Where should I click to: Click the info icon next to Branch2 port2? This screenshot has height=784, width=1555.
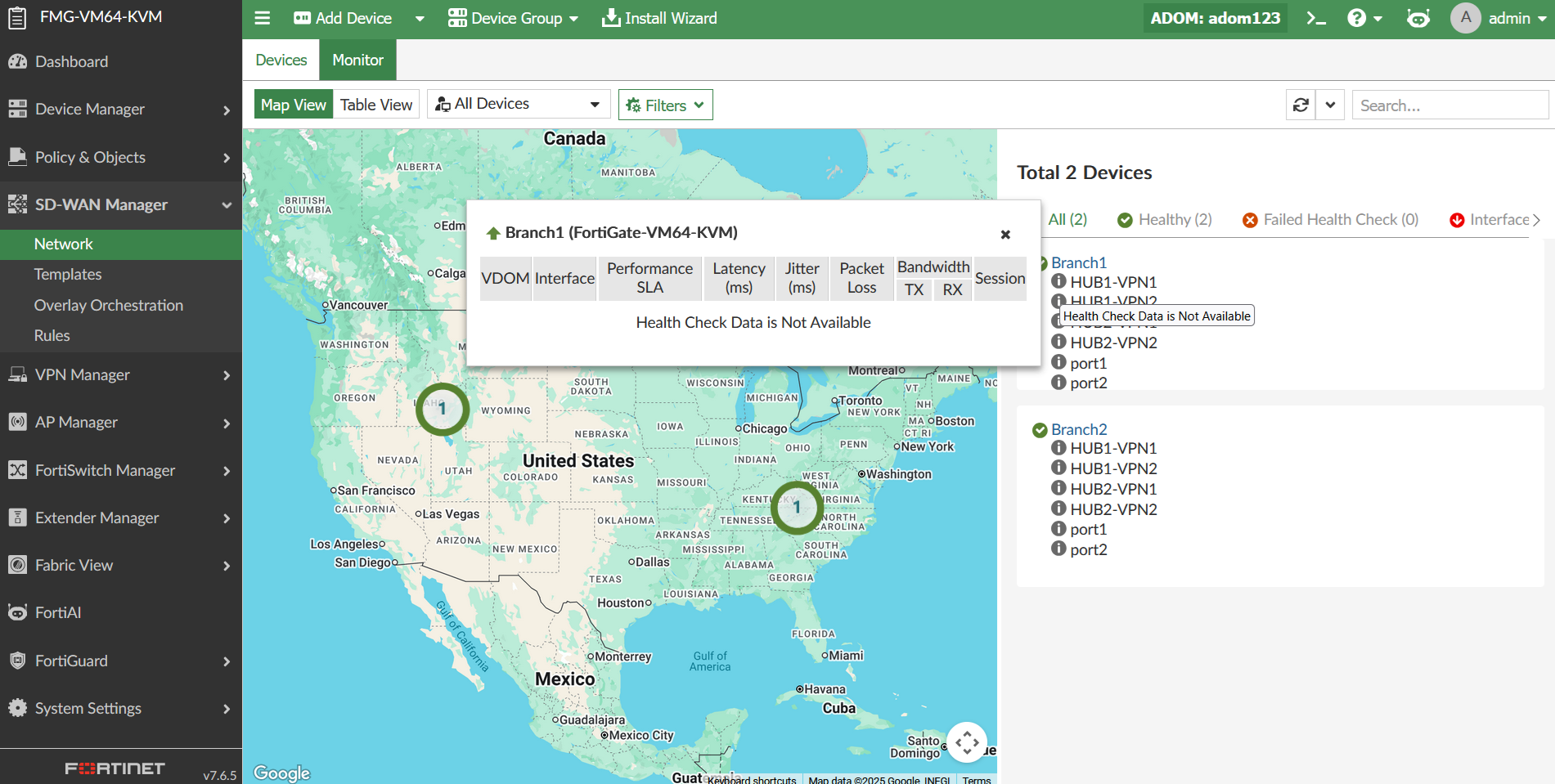point(1058,549)
